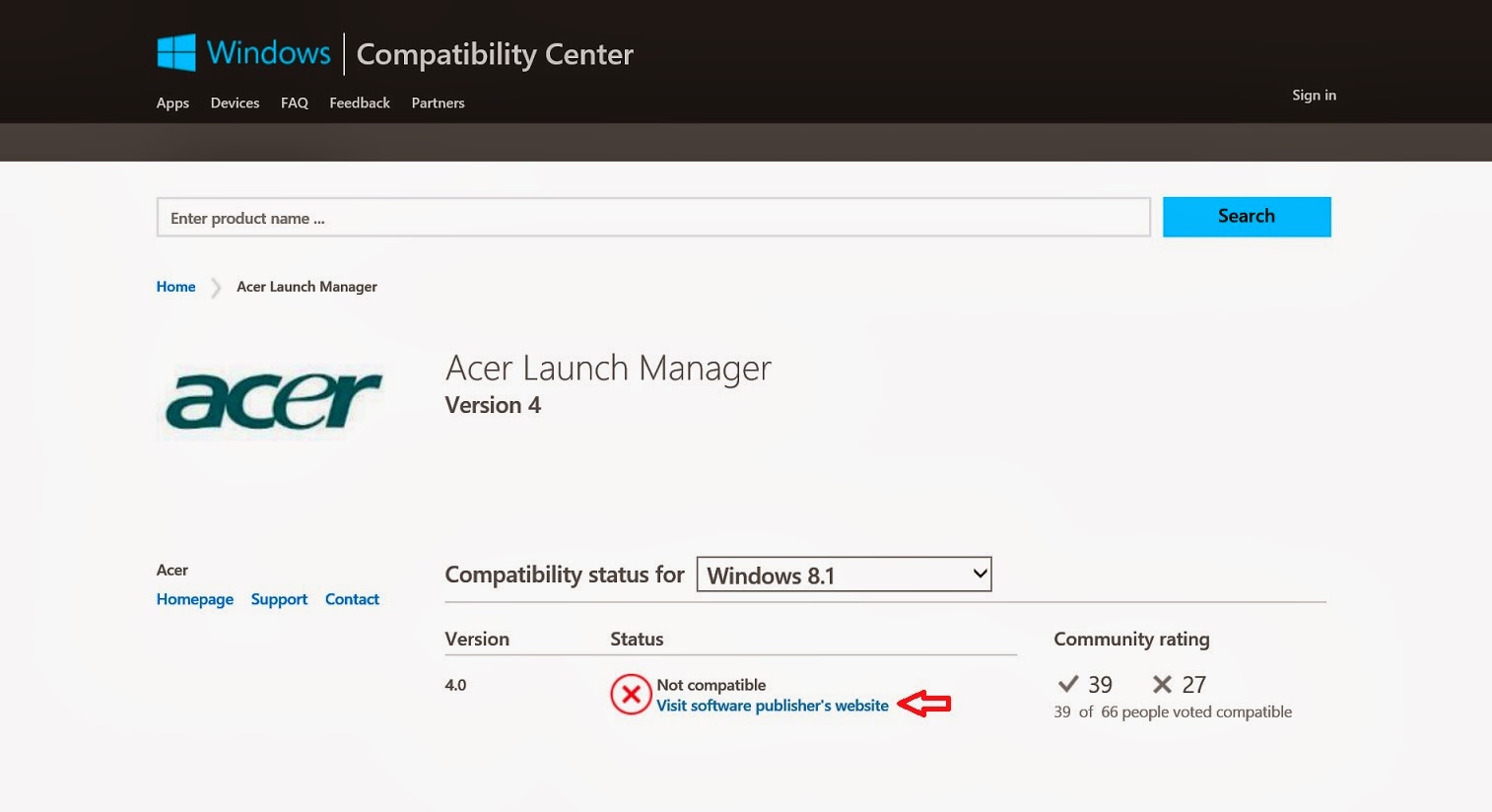The height and width of the screenshot is (812, 1492).
Task: Click the Windows logo icon
Action: [x=176, y=52]
